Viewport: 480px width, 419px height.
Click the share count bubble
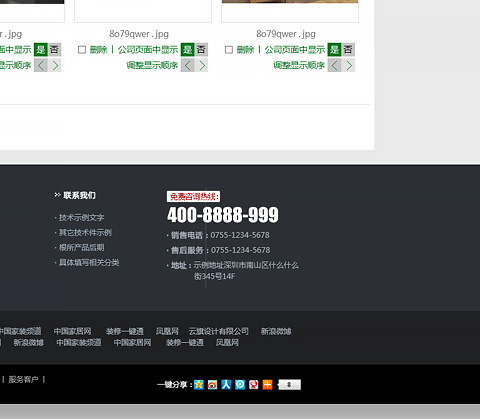click(289, 385)
